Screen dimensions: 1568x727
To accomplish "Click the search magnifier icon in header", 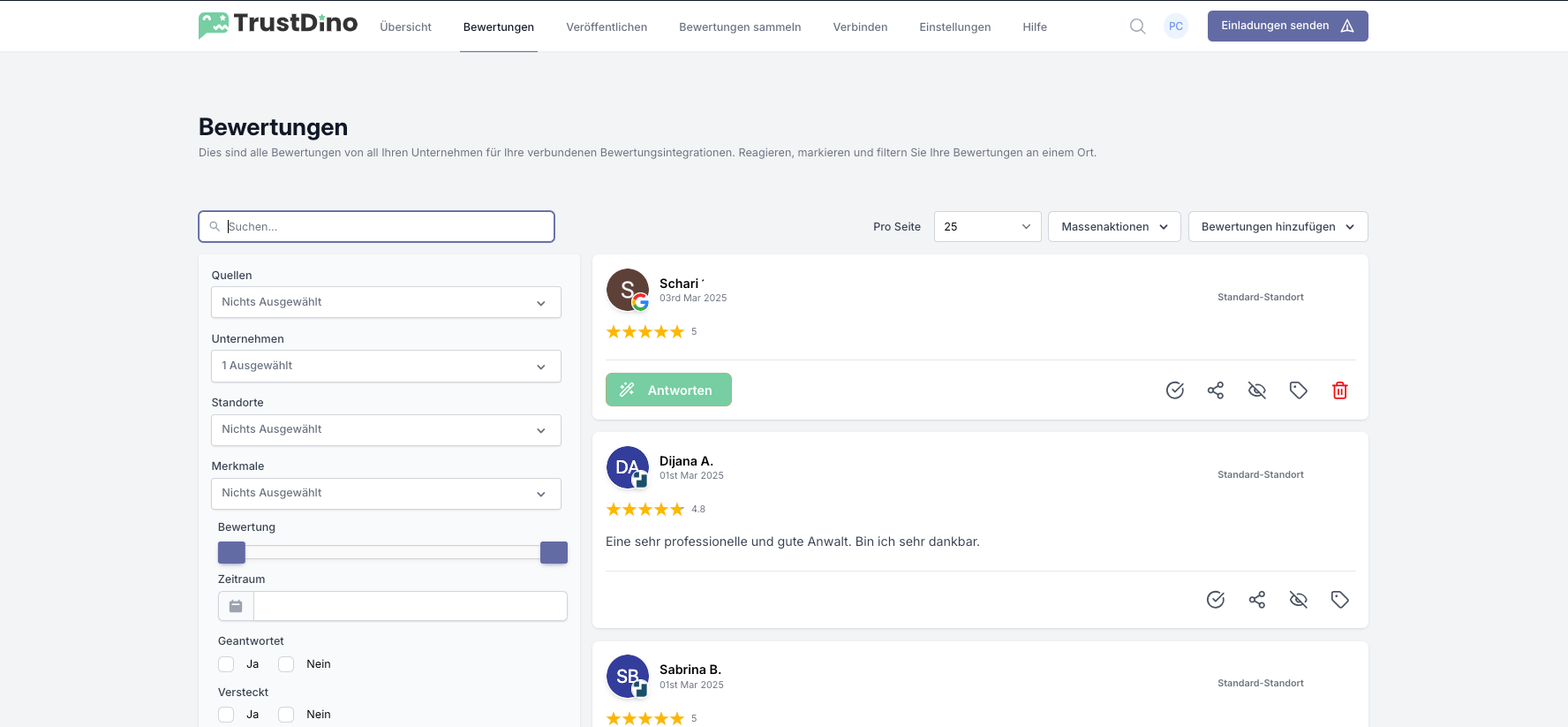I will coord(1137,27).
